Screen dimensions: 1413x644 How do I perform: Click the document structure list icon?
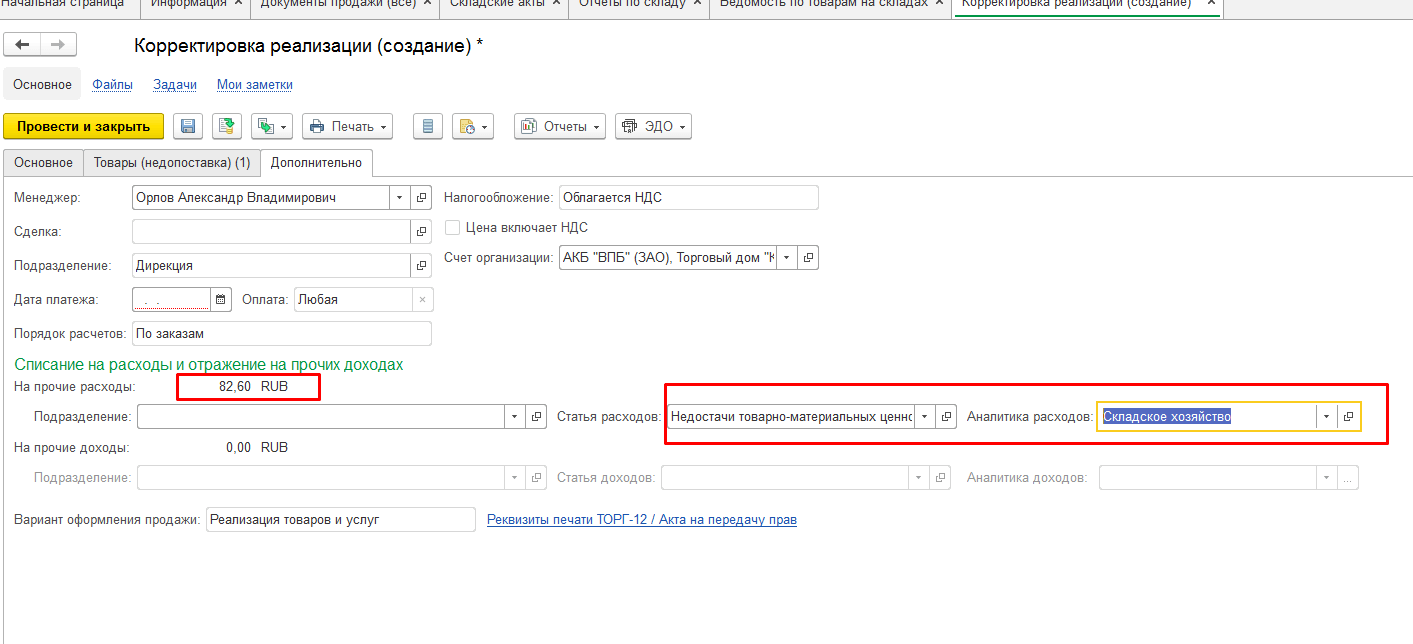[x=428, y=126]
